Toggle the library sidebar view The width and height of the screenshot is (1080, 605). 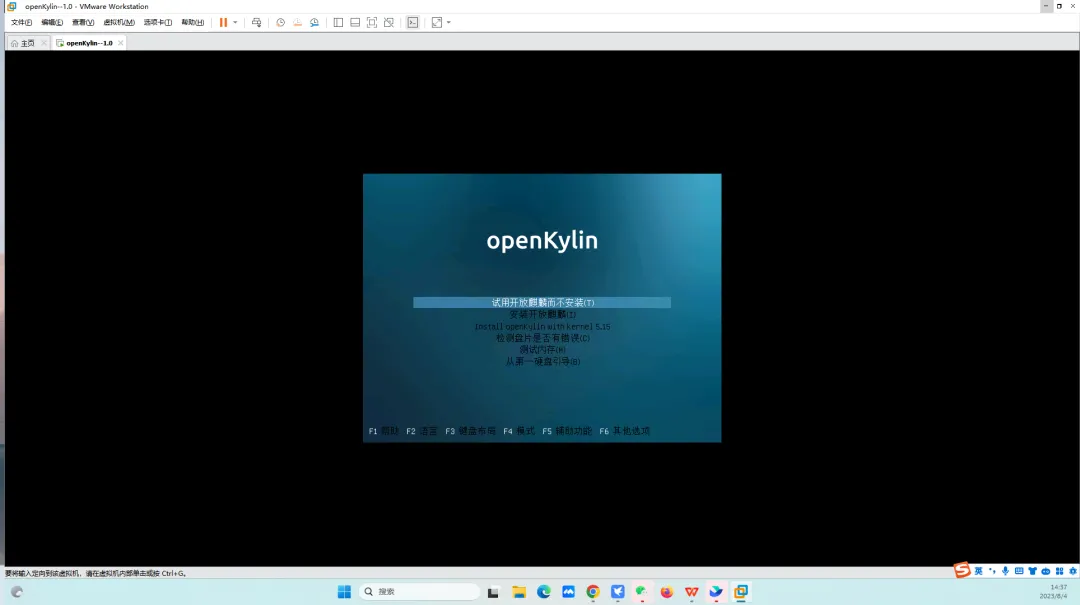click(x=338, y=23)
